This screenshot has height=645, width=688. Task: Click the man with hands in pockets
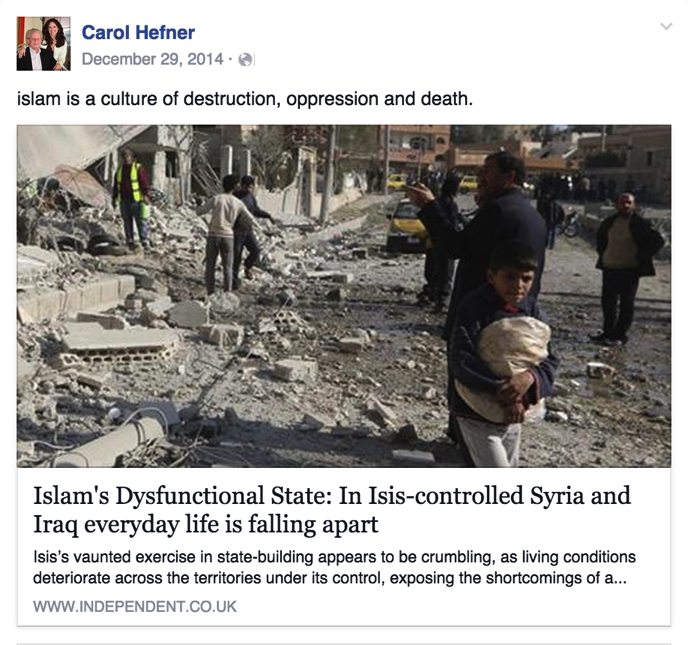pyautogui.click(x=625, y=268)
